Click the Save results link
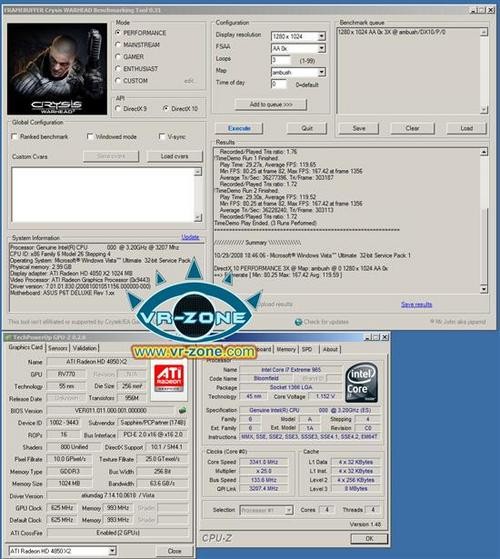 tap(416, 304)
